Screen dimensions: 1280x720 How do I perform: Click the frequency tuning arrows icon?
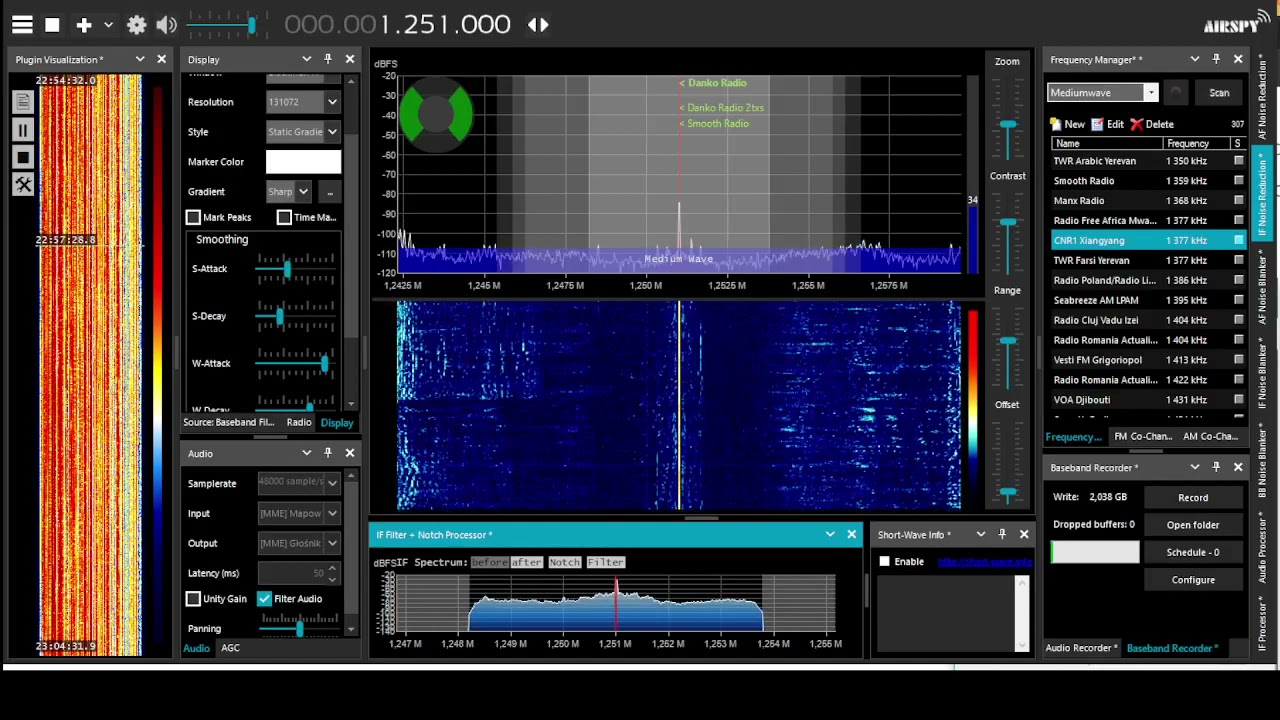click(x=538, y=25)
